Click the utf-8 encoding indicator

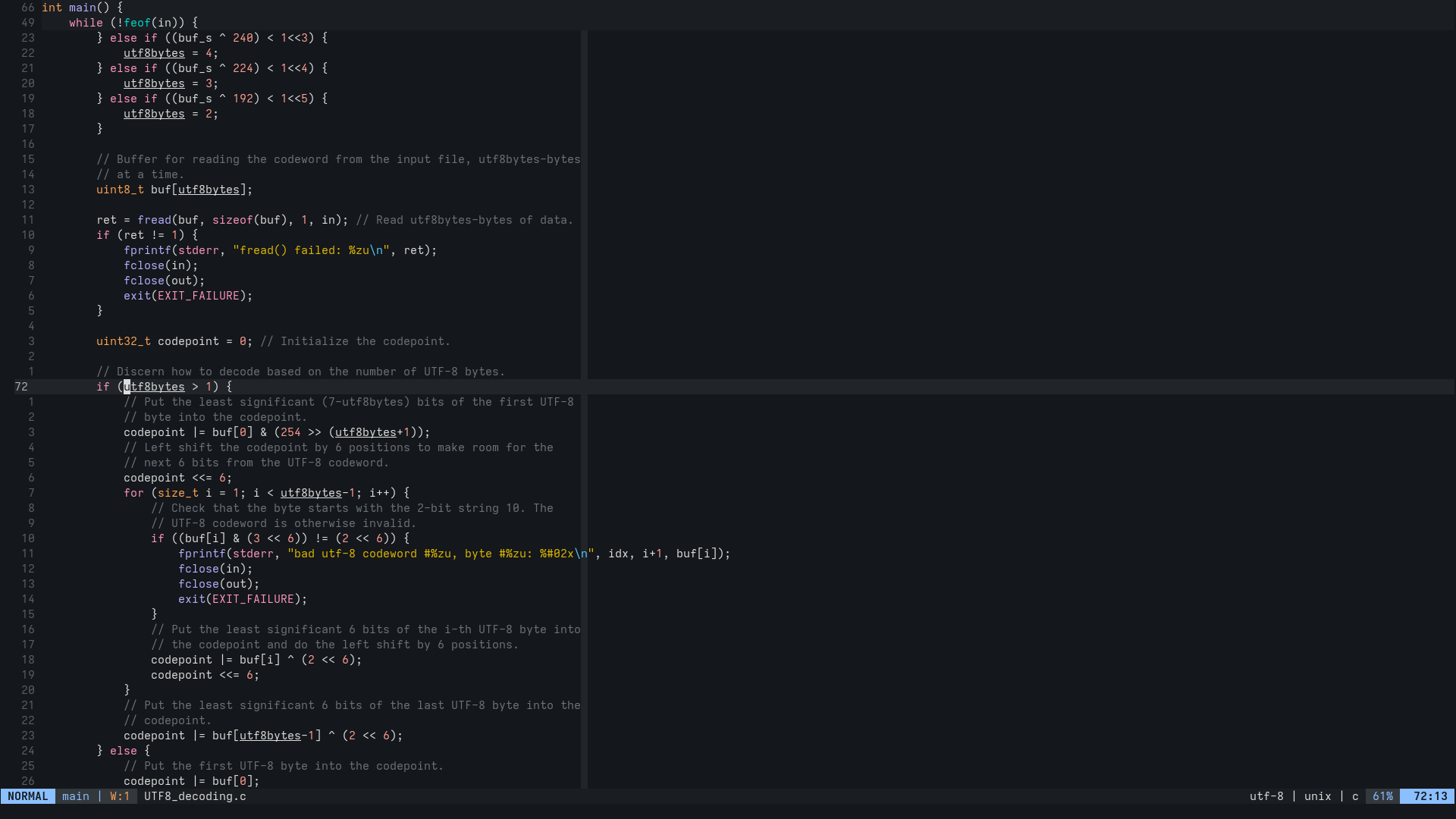tap(1266, 796)
